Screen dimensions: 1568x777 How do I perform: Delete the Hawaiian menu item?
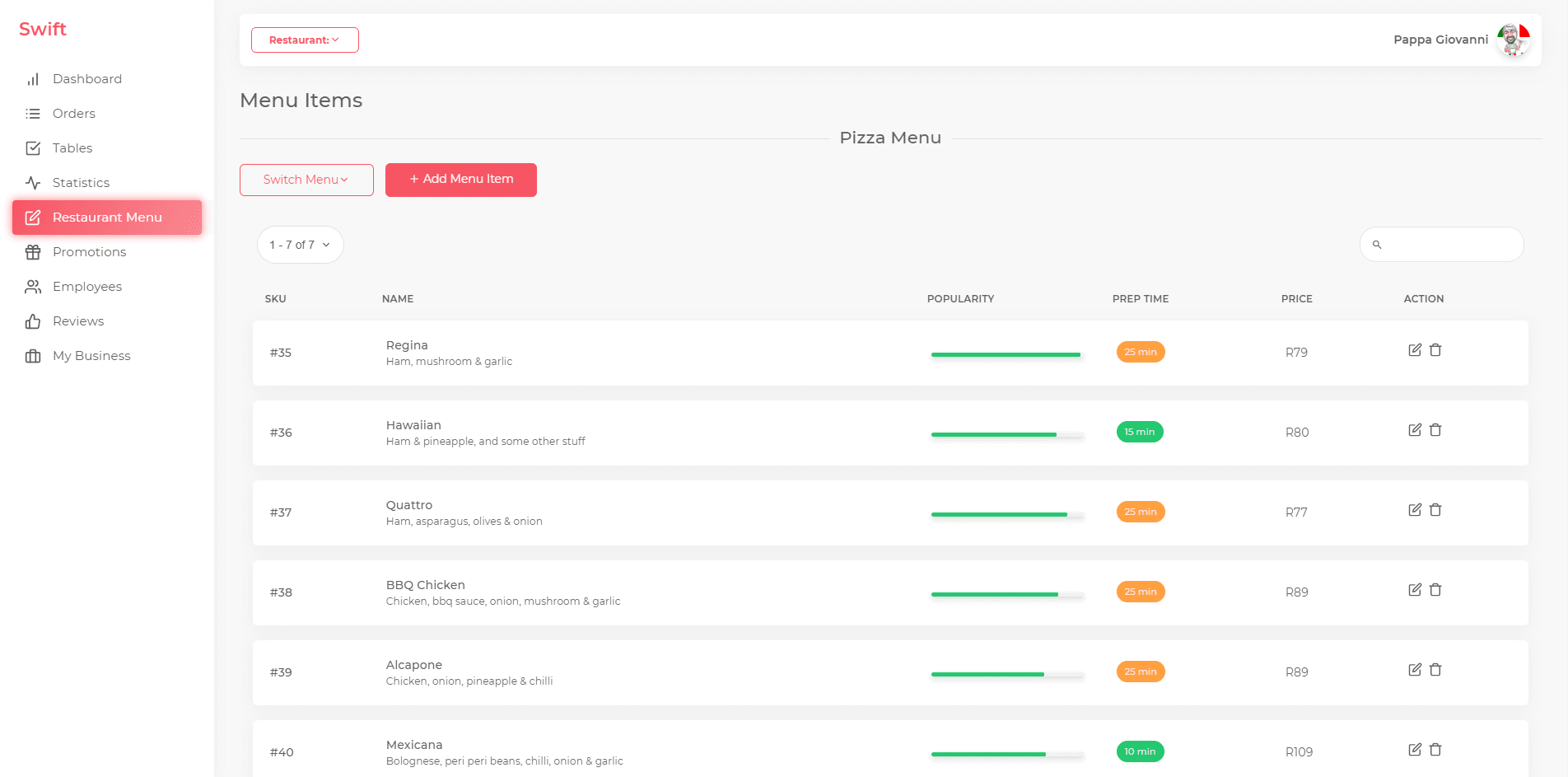(1435, 430)
